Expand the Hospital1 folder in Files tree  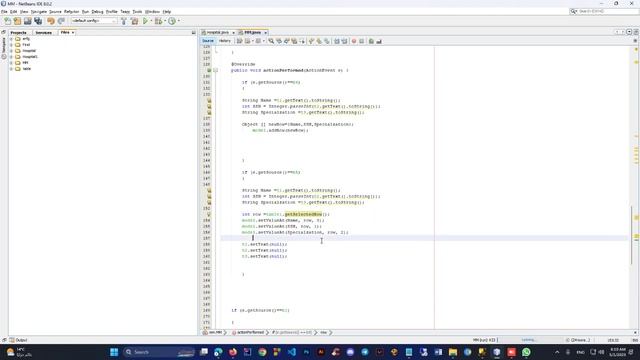pyautogui.click(x=11, y=57)
